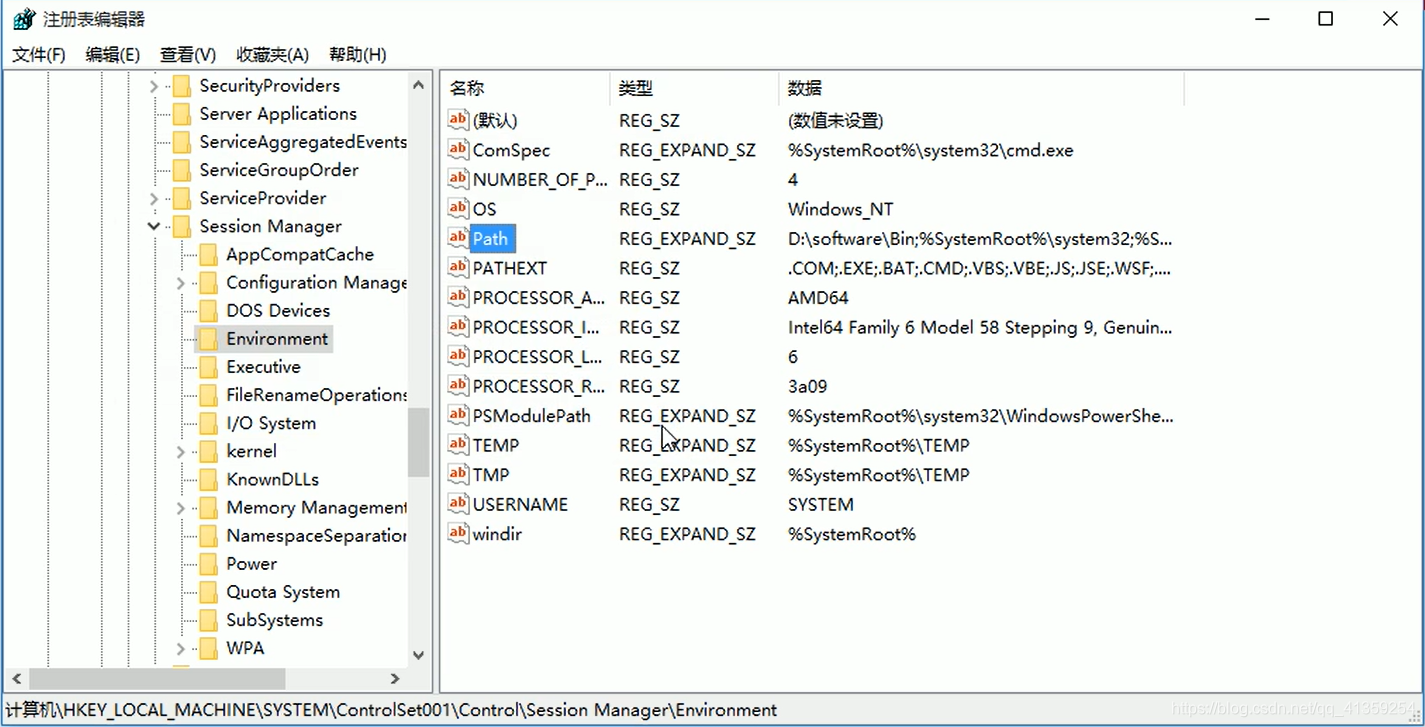The width and height of the screenshot is (1425, 727).
Task: Click the Windows_NT data cell
Action: point(840,209)
